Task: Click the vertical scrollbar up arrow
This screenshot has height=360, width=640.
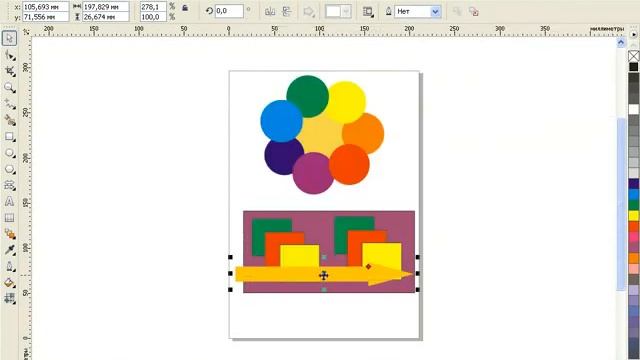Action: (x=621, y=42)
